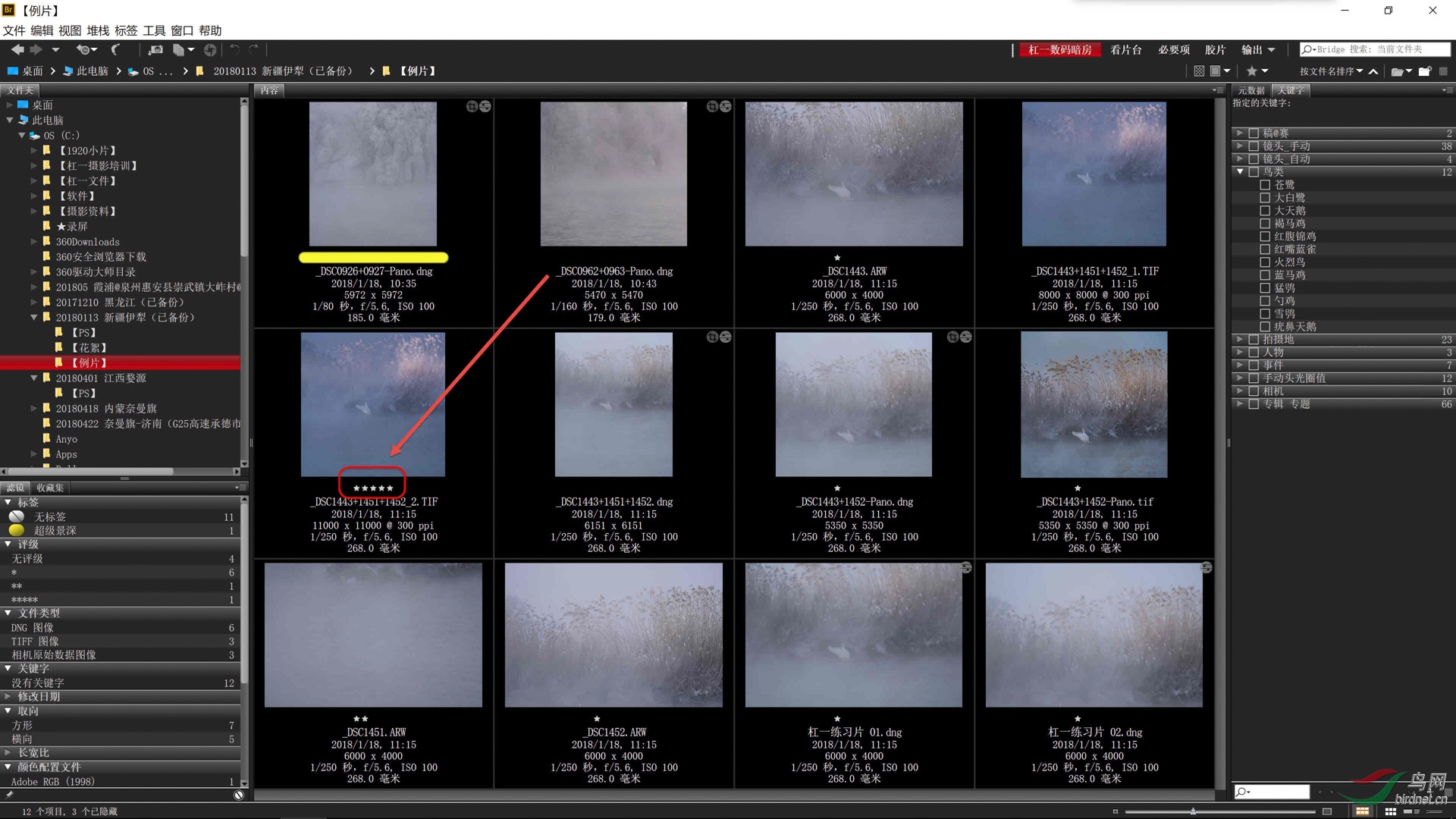The height and width of the screenshot is (819, 1456).
Task: Select the _DSC1451.ARW thumbnail
Action: point(373,635)
